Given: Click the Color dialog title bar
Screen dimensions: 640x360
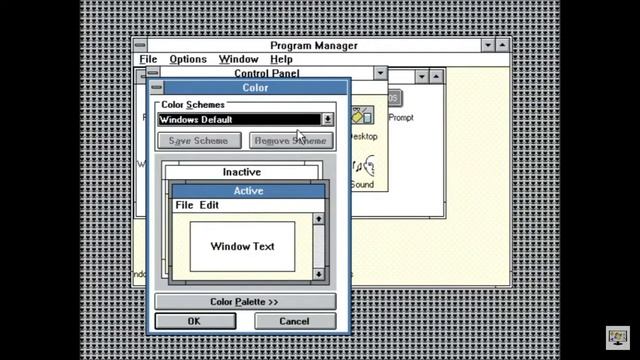Looking at the screenshot, I should click(256, 87).
